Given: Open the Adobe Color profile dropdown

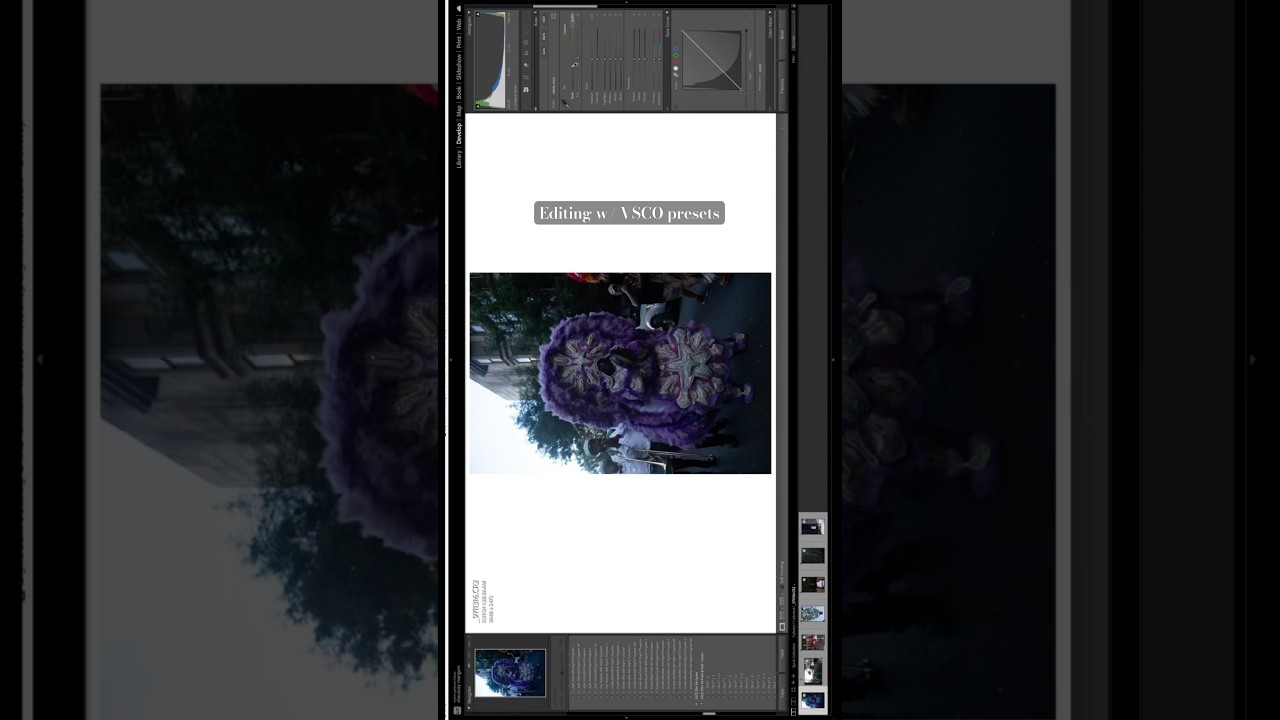Looking at the screenshot, I should [x=554, y=86].
